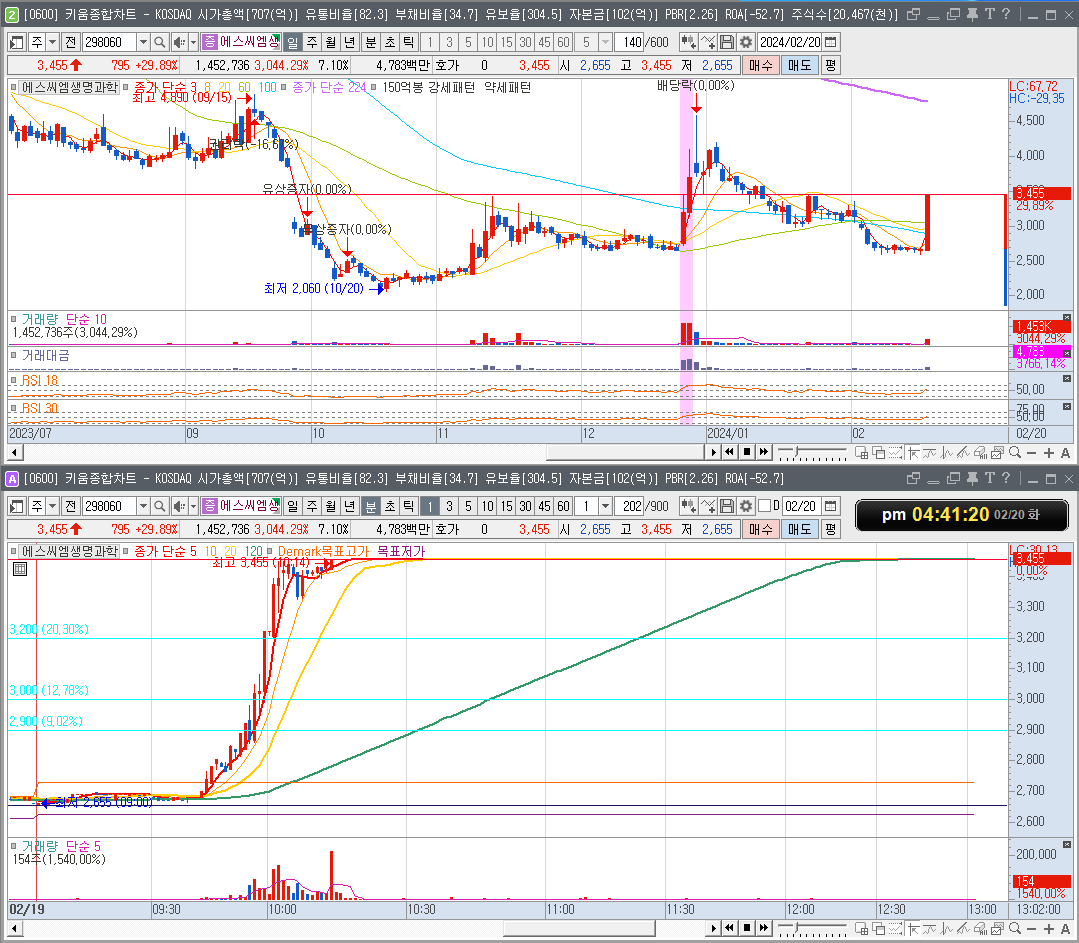Open 주 market dropdown arrow in bottom chart

point(52,507)
